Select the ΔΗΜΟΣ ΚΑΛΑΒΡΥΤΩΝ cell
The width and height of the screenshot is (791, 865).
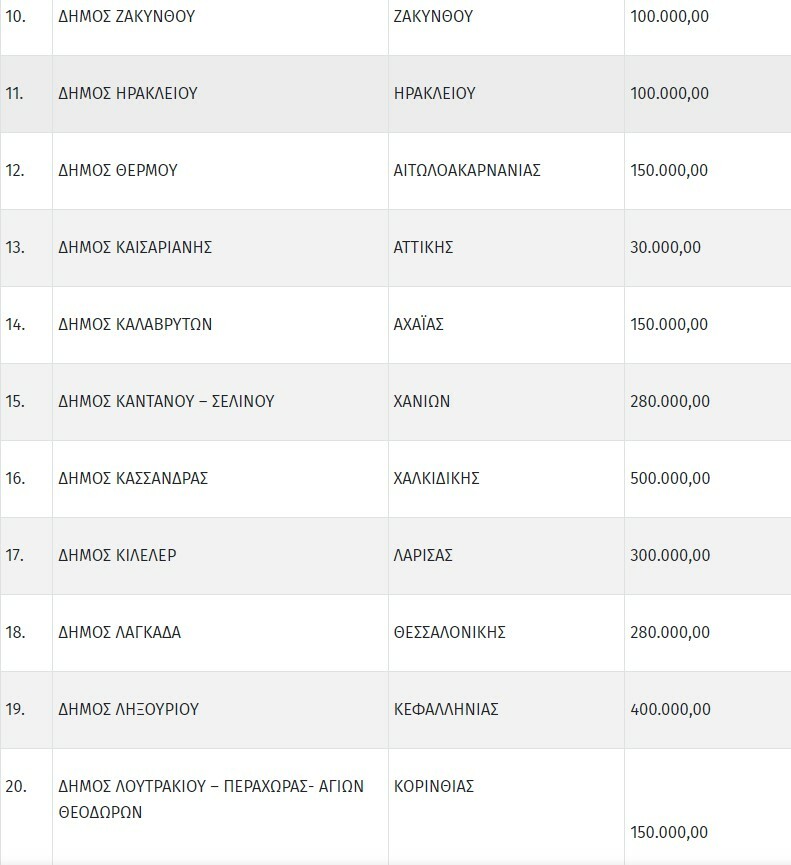pos(136,324)
